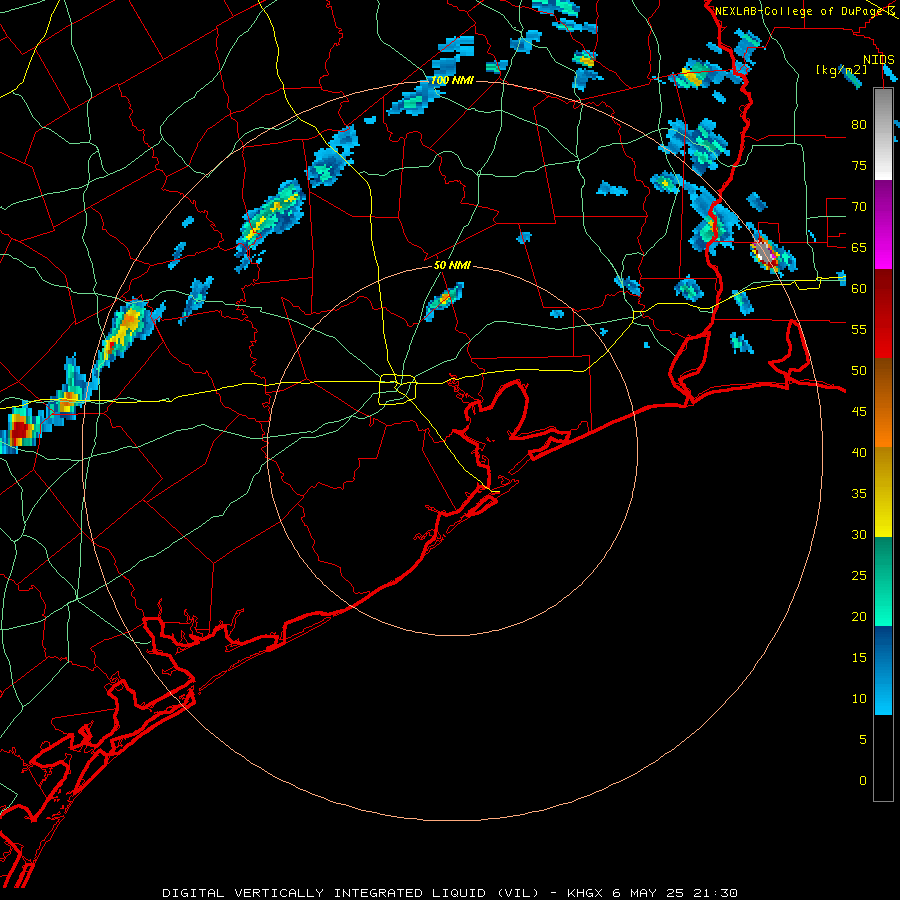Click the scale value 50
This screenshot has height=900, width=900.
(859, 371)
